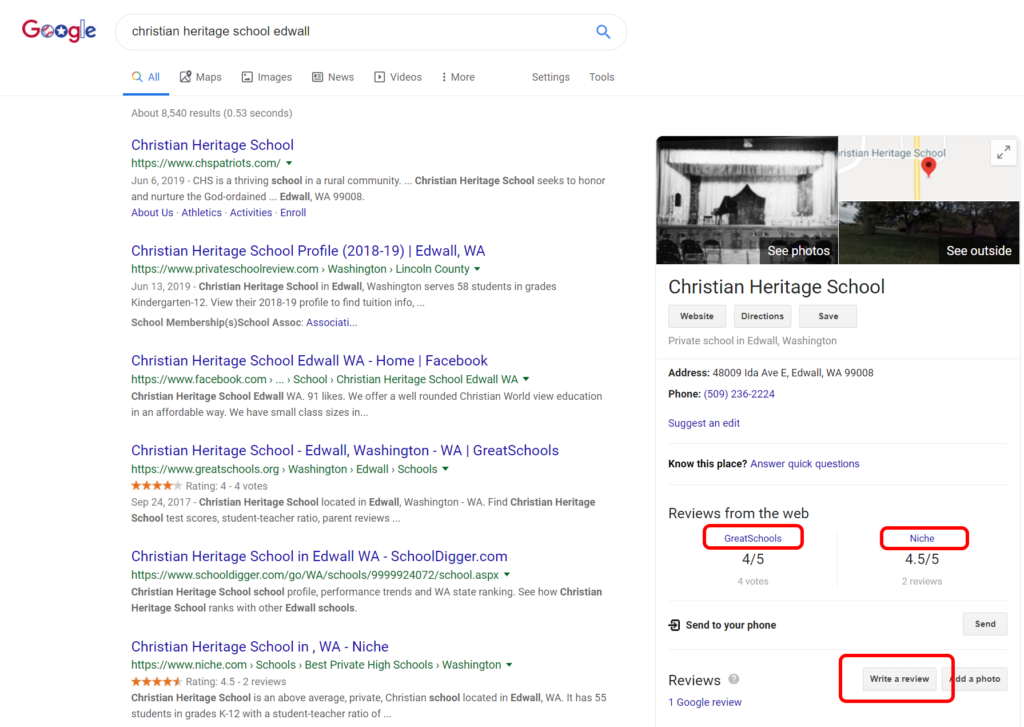Call the phone number (509) 236-2224
Image resolution: width=1024 pixels, height=727 pixels.
(739, 394)
